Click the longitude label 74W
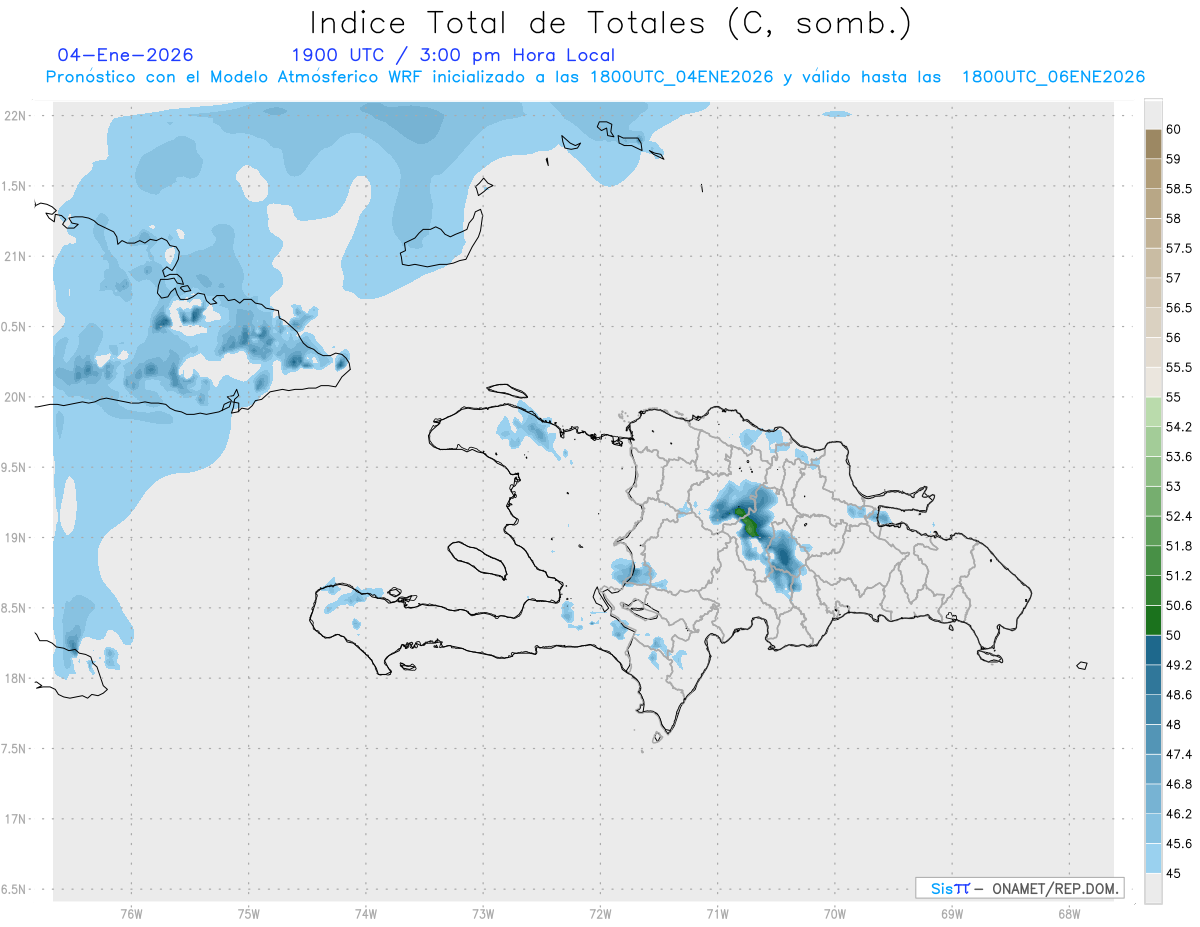The image size is (1200, 927). click(366, 914)
